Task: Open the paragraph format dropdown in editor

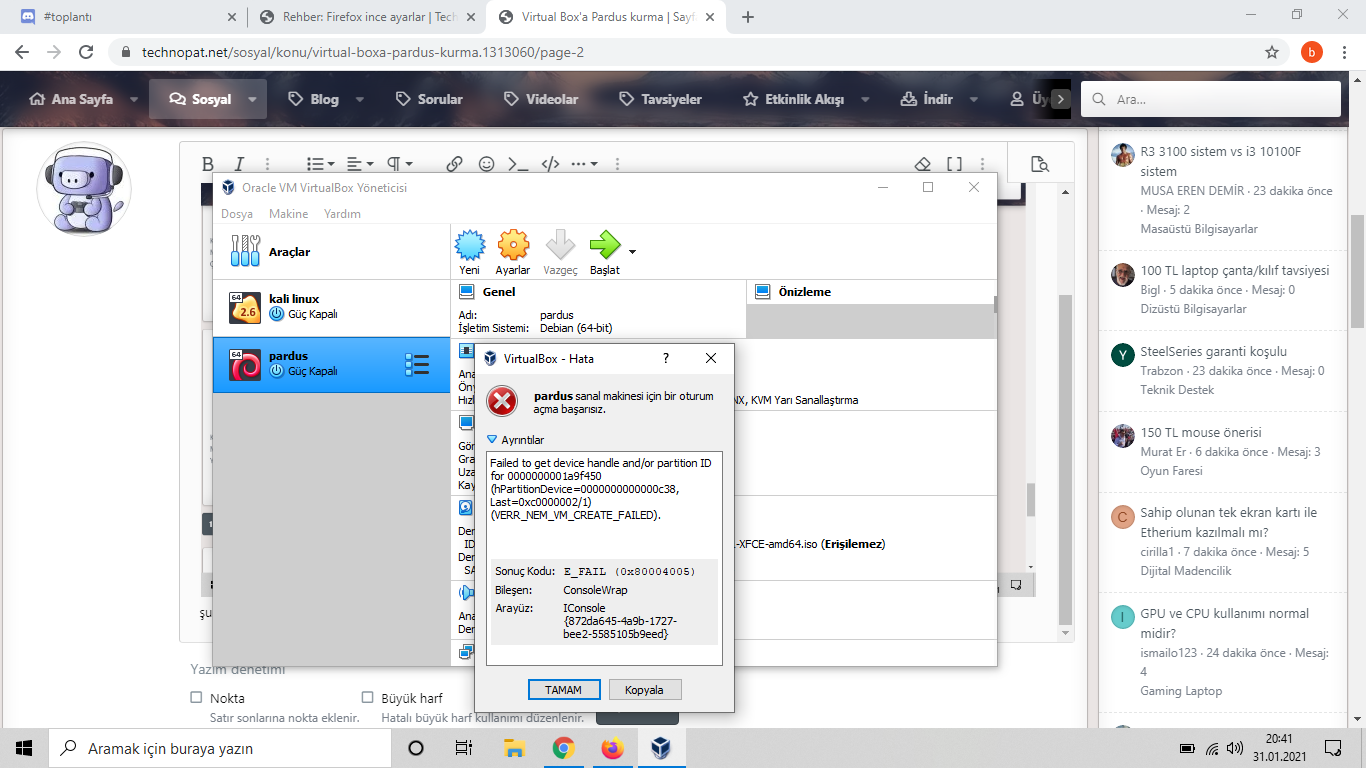Action: tap(400, 164)
